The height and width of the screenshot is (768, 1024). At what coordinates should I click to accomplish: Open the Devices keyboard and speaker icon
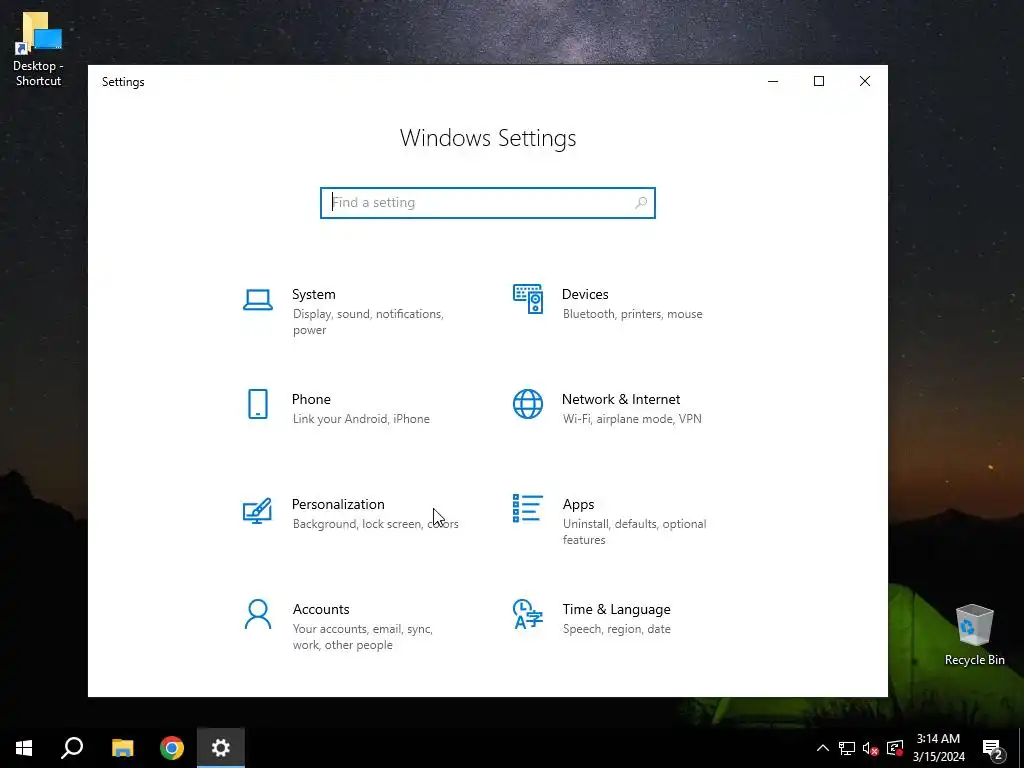528,299
